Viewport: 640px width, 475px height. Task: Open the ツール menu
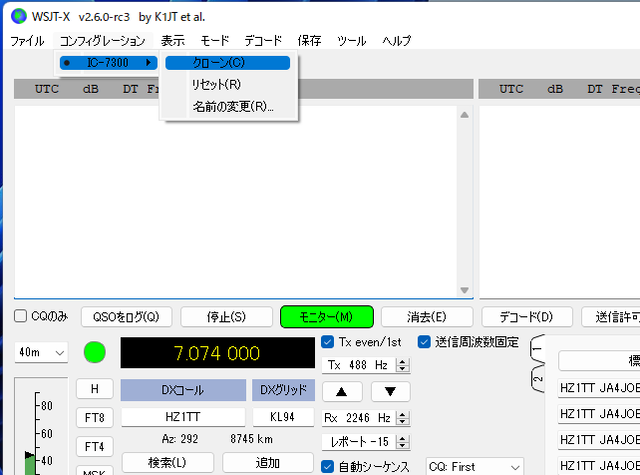[x=351, y=41]
